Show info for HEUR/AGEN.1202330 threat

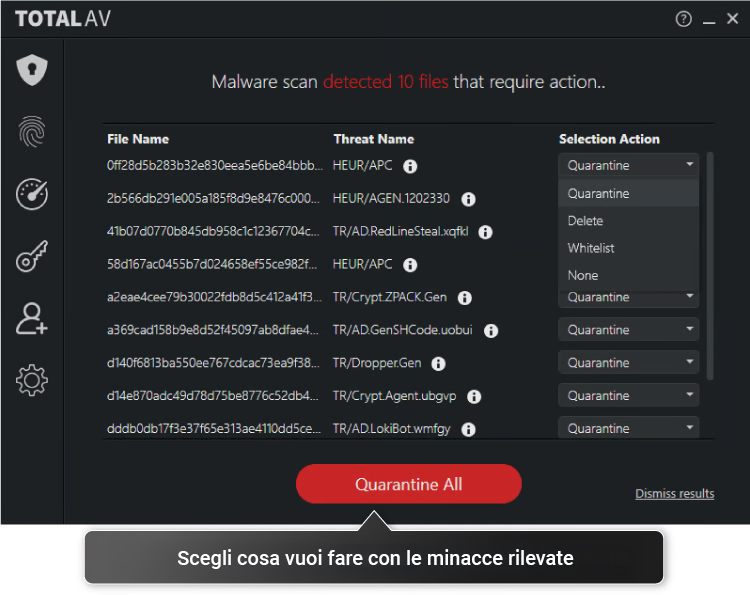coord(468,199)
